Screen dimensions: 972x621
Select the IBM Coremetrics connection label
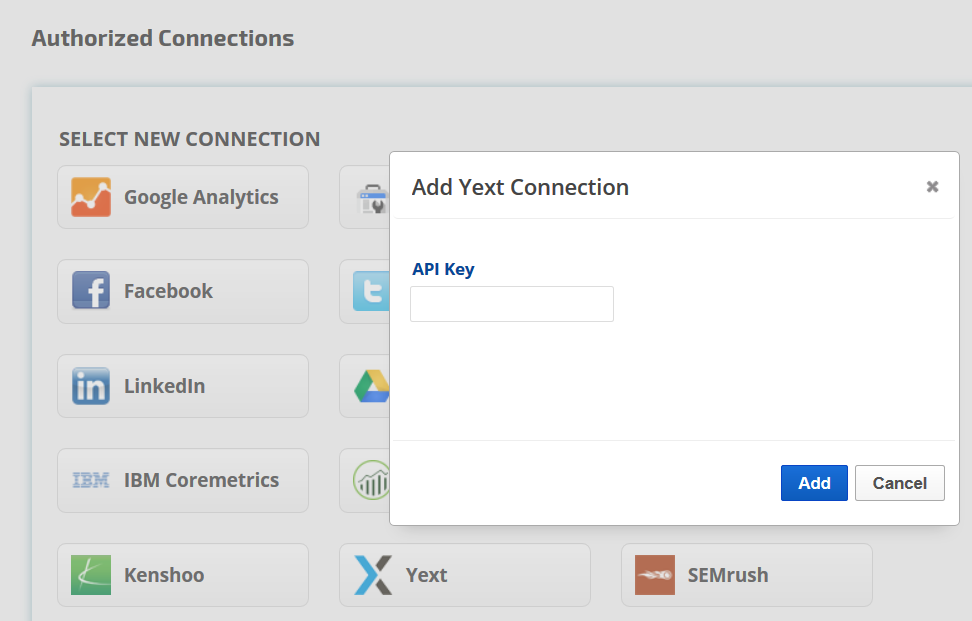[x=201, y=480]
